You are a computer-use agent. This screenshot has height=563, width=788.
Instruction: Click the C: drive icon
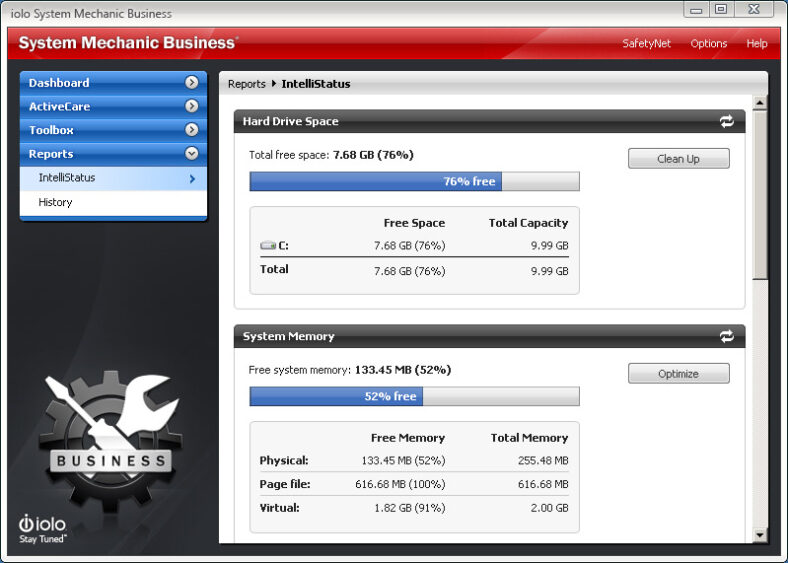(x=268, y=245)
